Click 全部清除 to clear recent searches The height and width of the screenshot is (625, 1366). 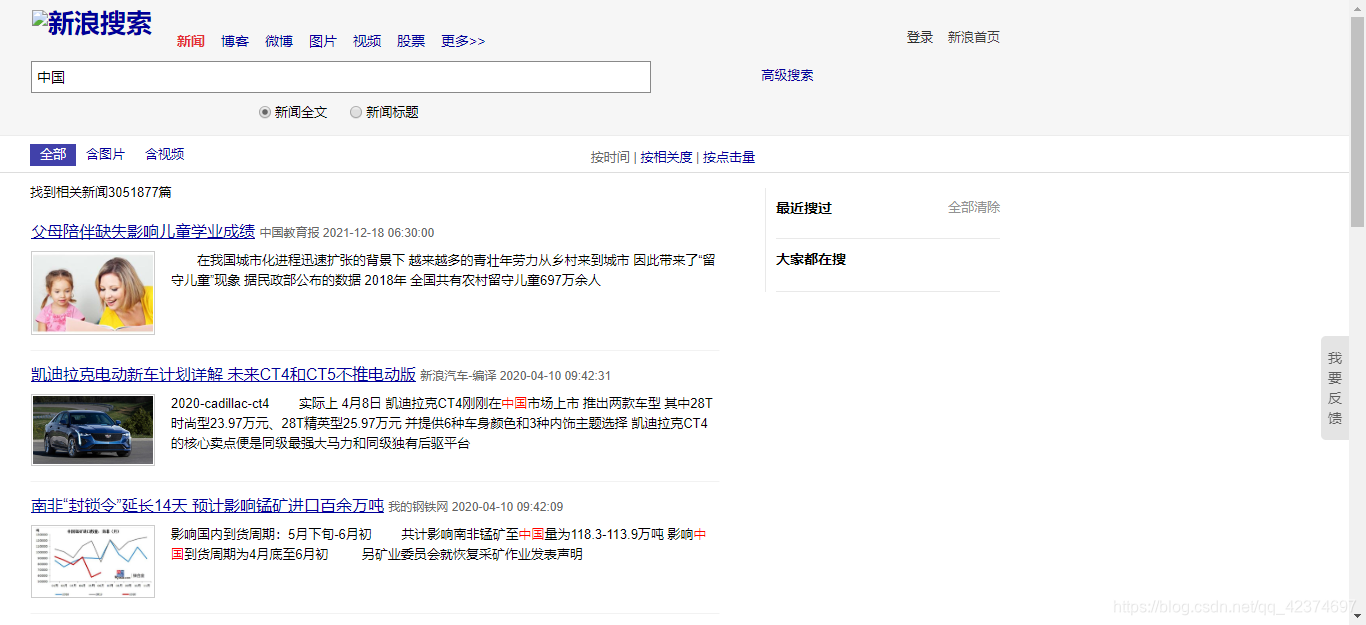coord(974,207)
